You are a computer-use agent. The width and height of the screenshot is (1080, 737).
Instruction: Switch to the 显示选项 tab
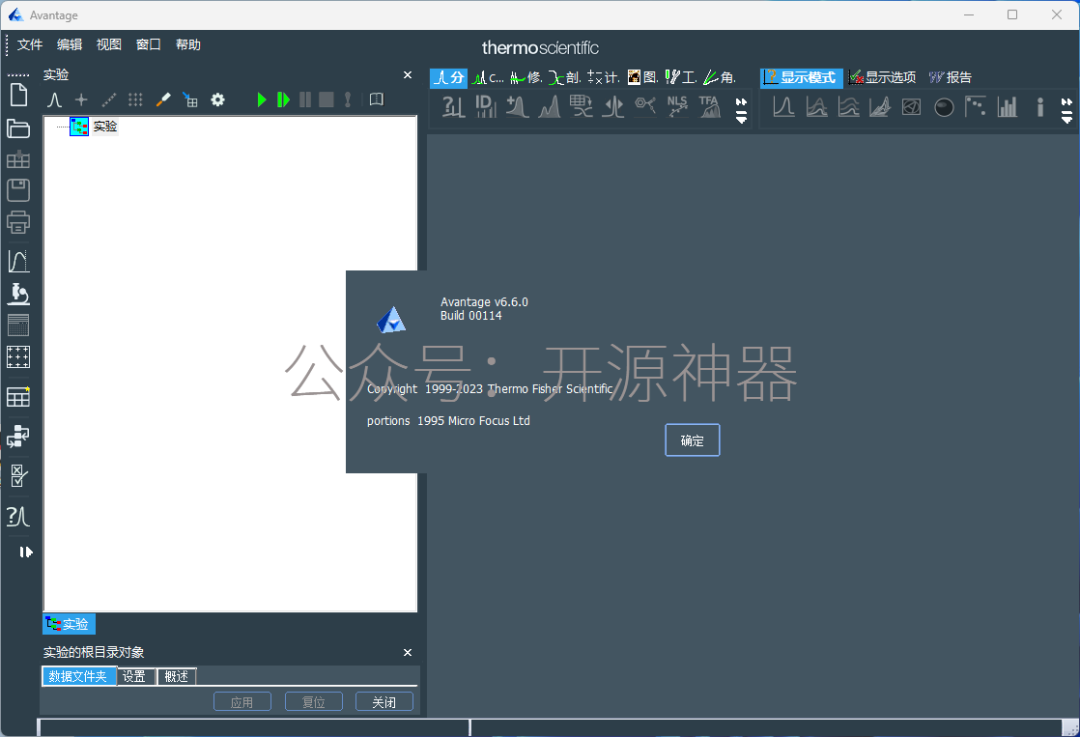882,77
